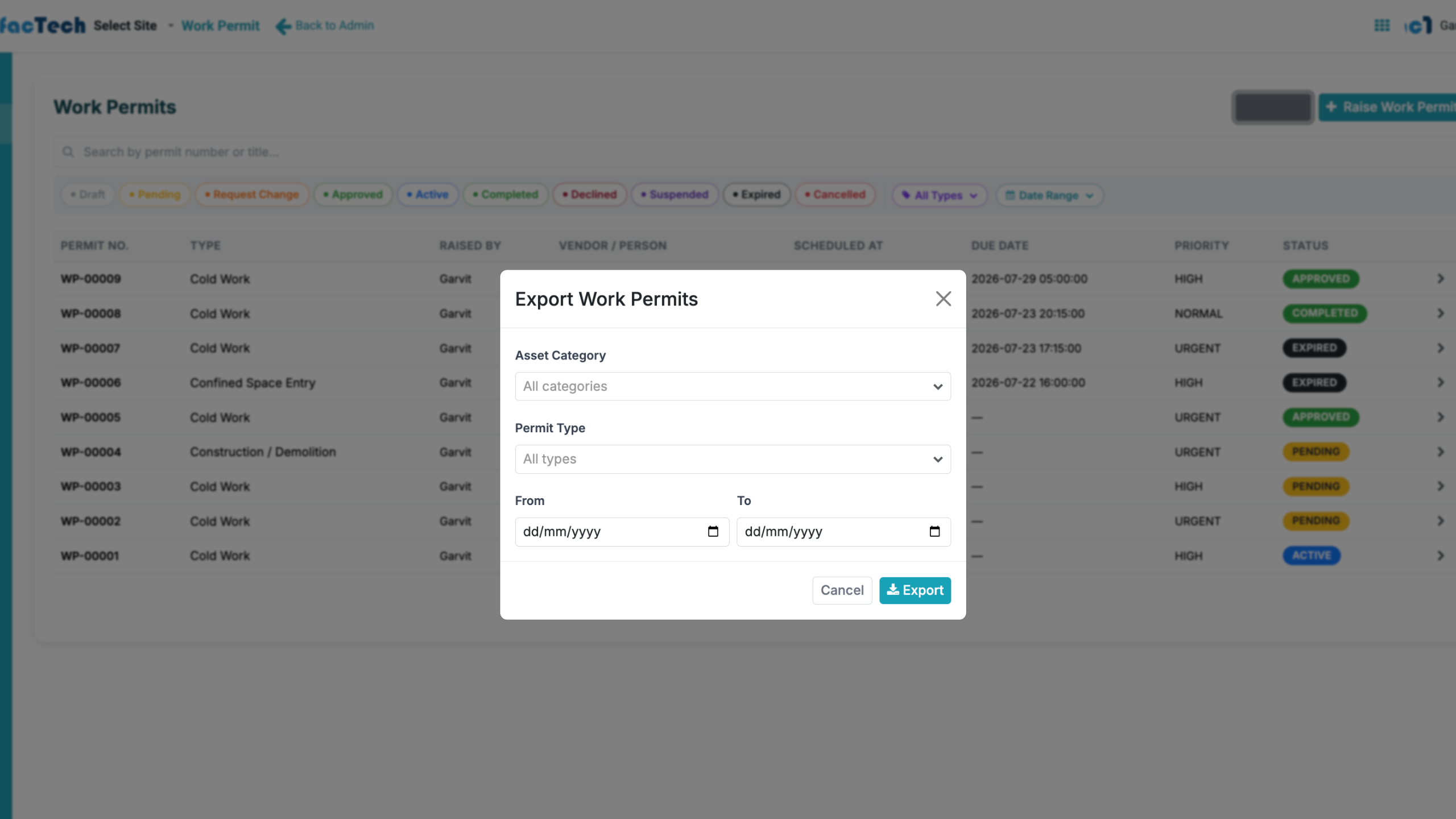Toggle the Suspended status filter

675,195
